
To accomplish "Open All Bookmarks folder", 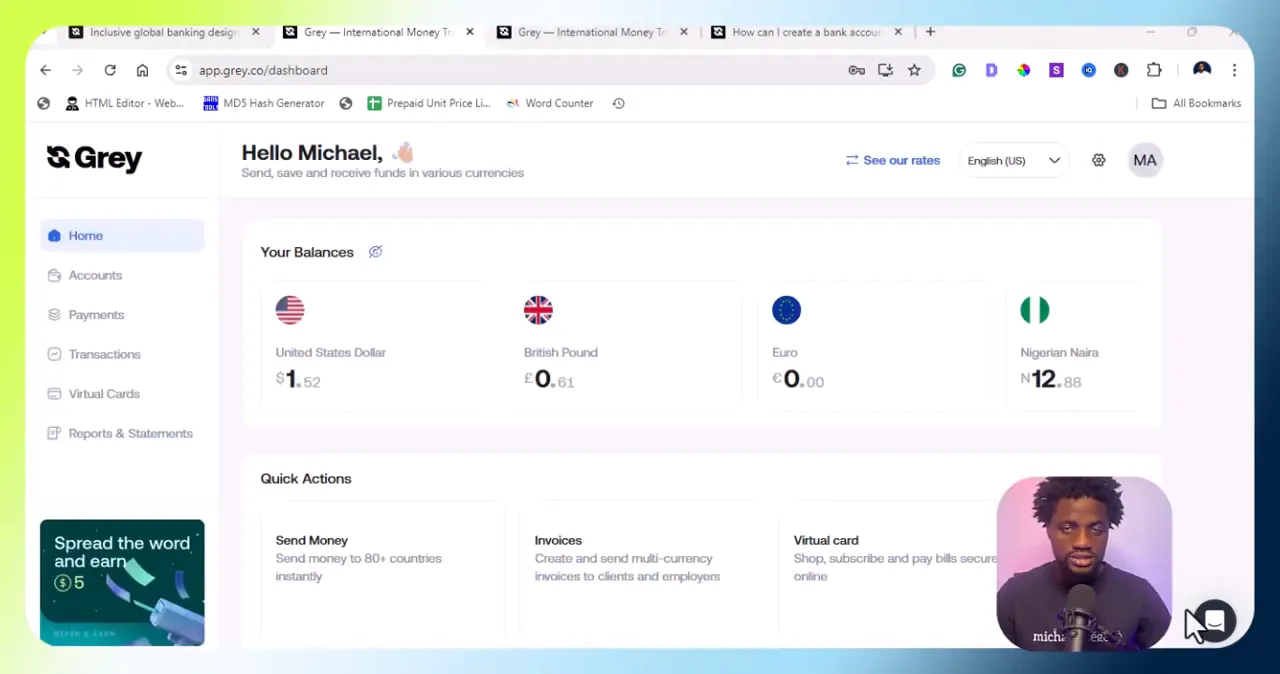I will (1196, 103).
